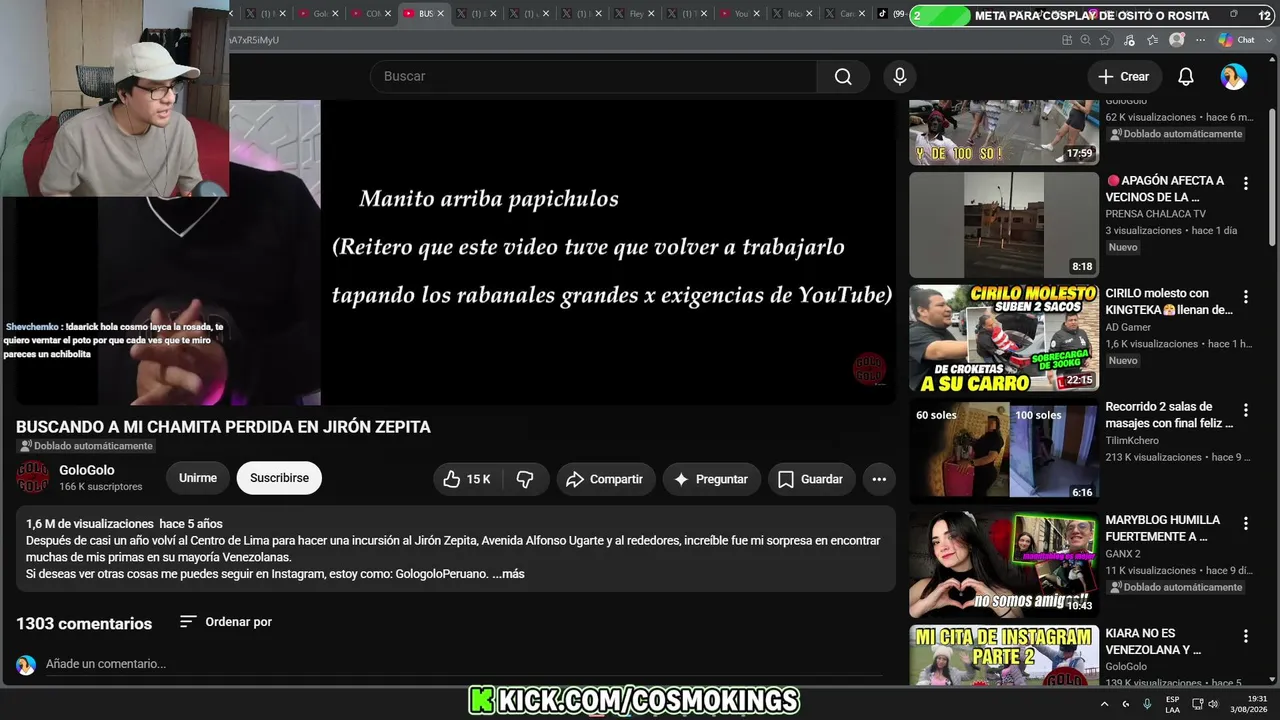Open the Ordenar por sort menu

226,622
